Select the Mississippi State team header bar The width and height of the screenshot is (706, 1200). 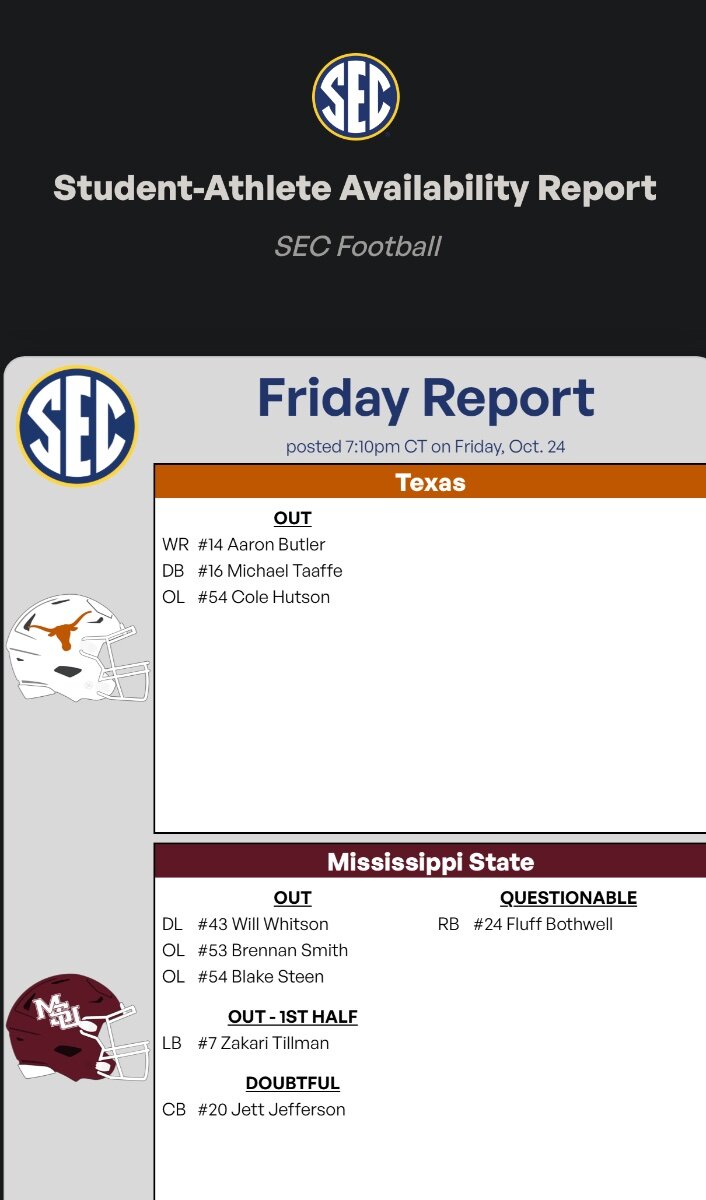coord(430,862)
